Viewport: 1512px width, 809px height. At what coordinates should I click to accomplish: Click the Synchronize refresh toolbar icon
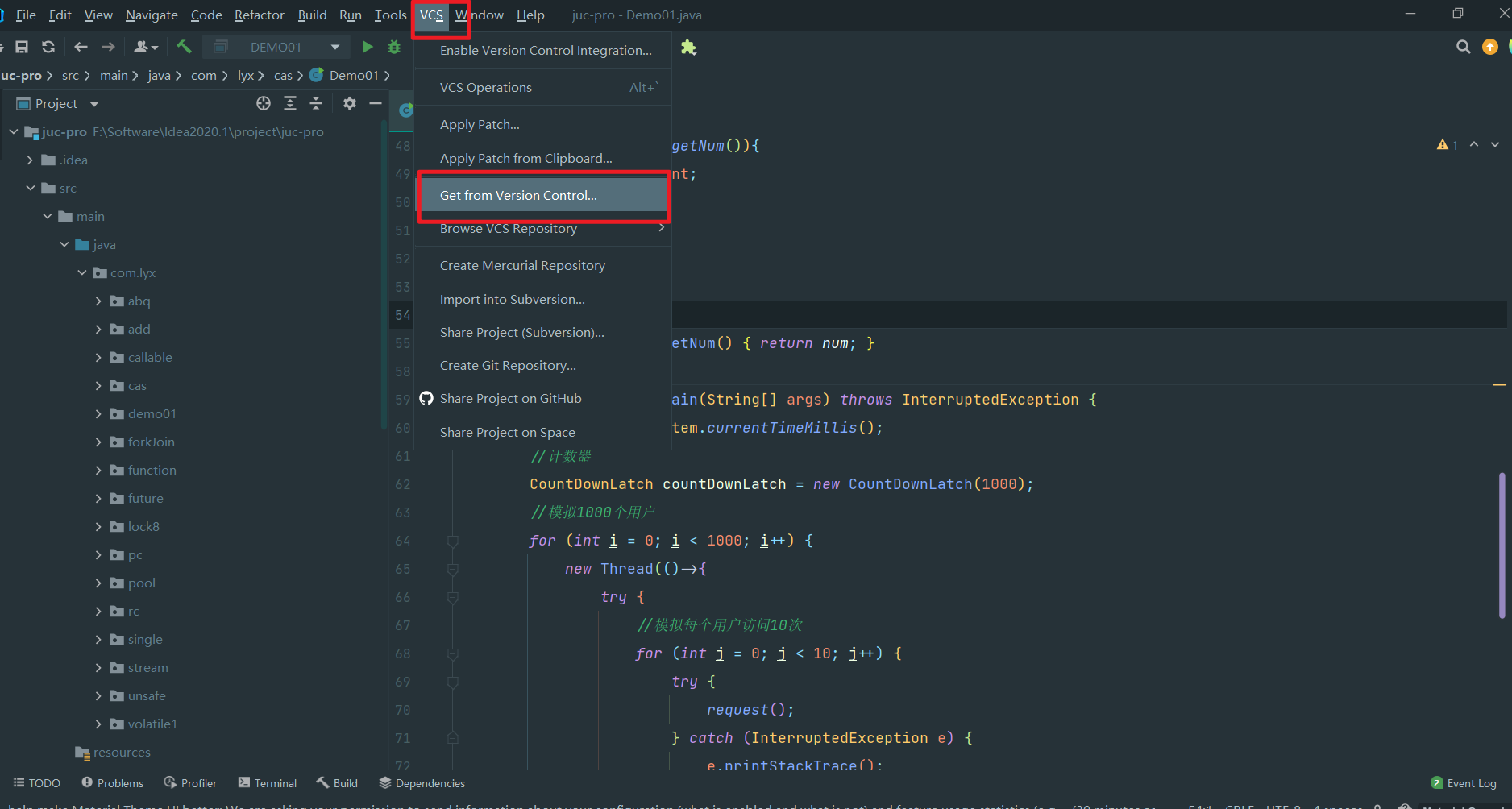[48, 47]
